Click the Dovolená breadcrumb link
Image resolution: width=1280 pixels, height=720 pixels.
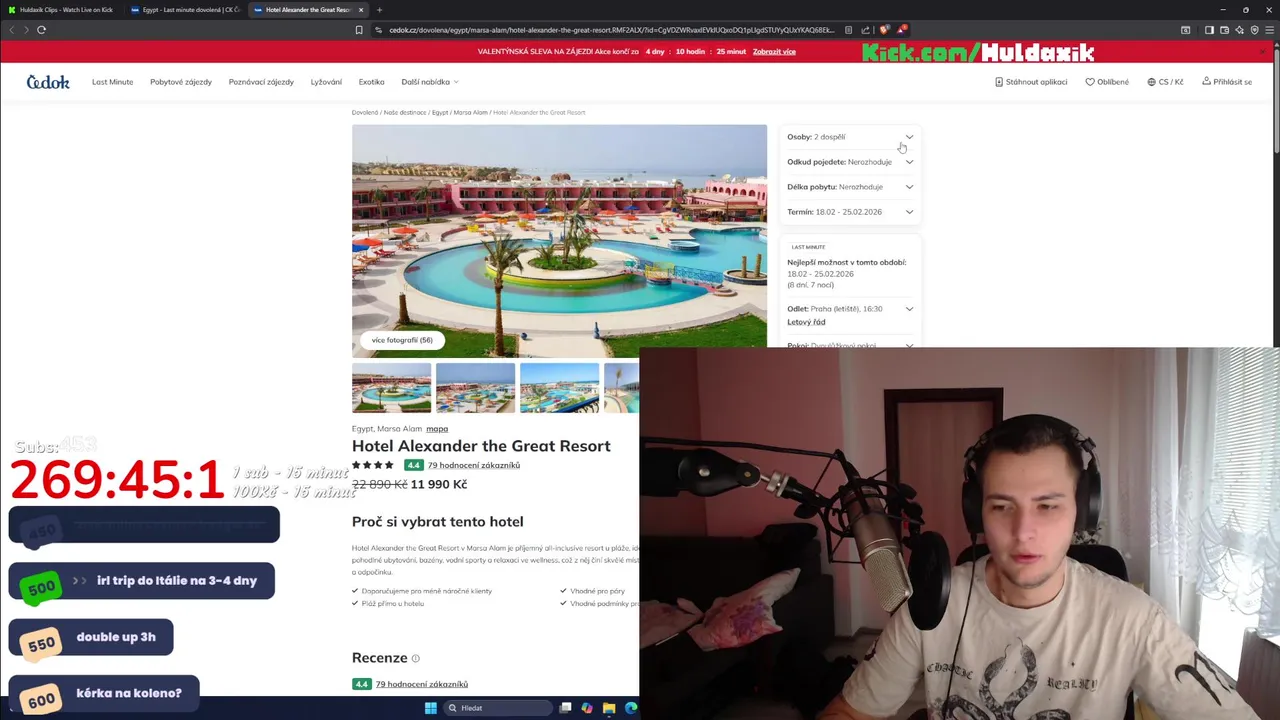tap(365, 112)
